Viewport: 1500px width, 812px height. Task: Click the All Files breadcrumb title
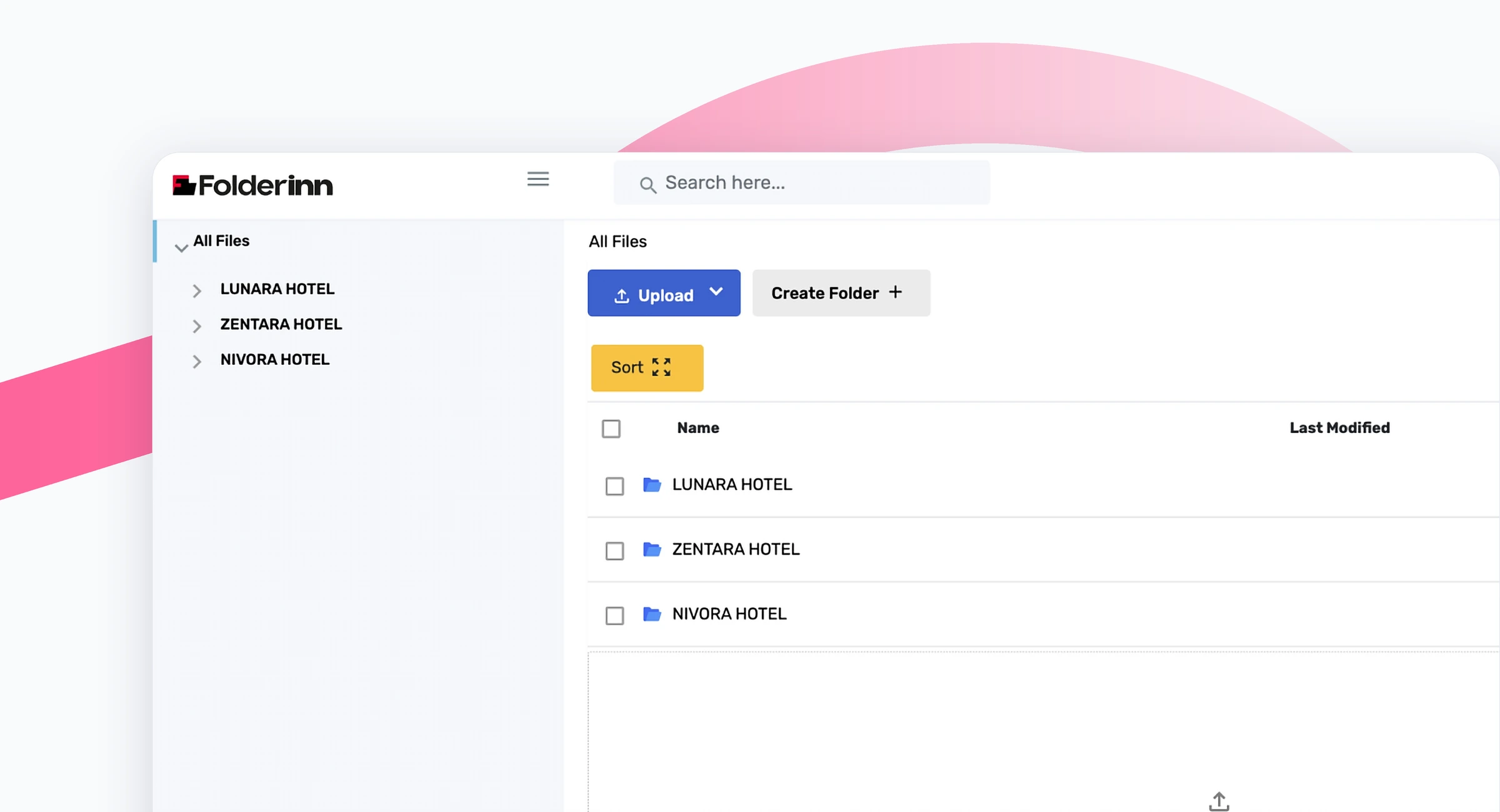tap(617, 242)
